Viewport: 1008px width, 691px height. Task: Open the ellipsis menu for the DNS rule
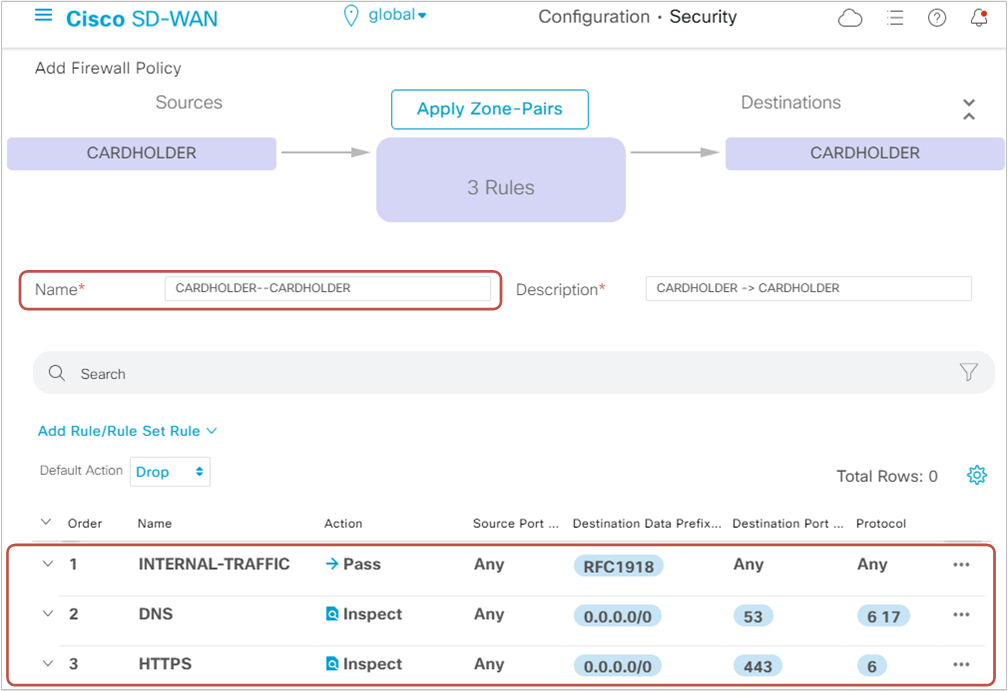[x=961, y=614]
